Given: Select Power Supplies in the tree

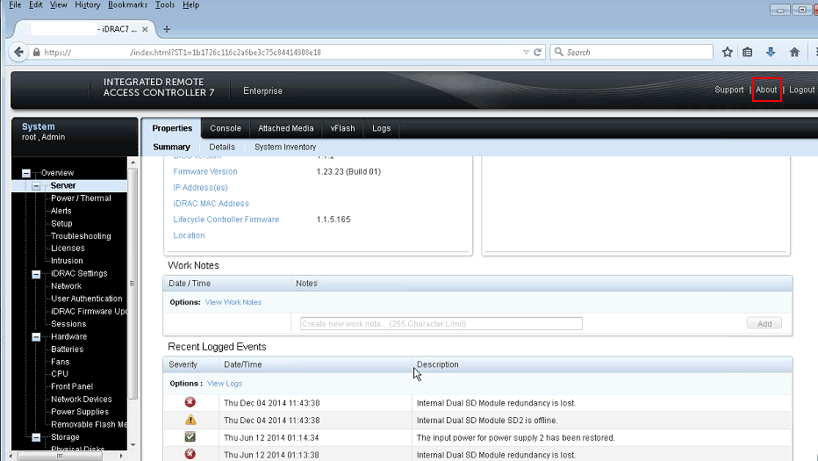Looking at the screenshot, I should (80, 412).
